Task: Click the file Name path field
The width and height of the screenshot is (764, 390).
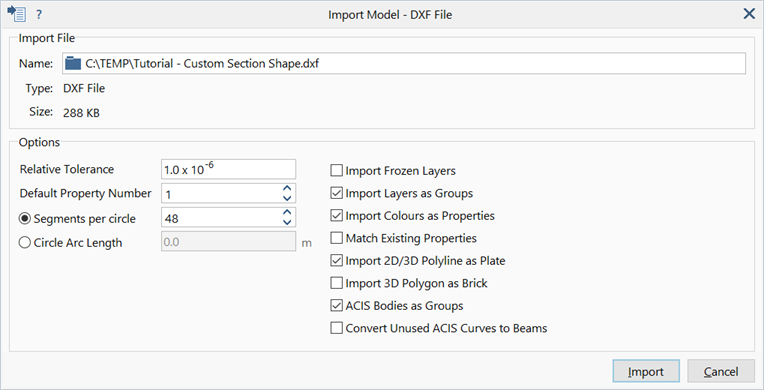Action: point(404,63)
